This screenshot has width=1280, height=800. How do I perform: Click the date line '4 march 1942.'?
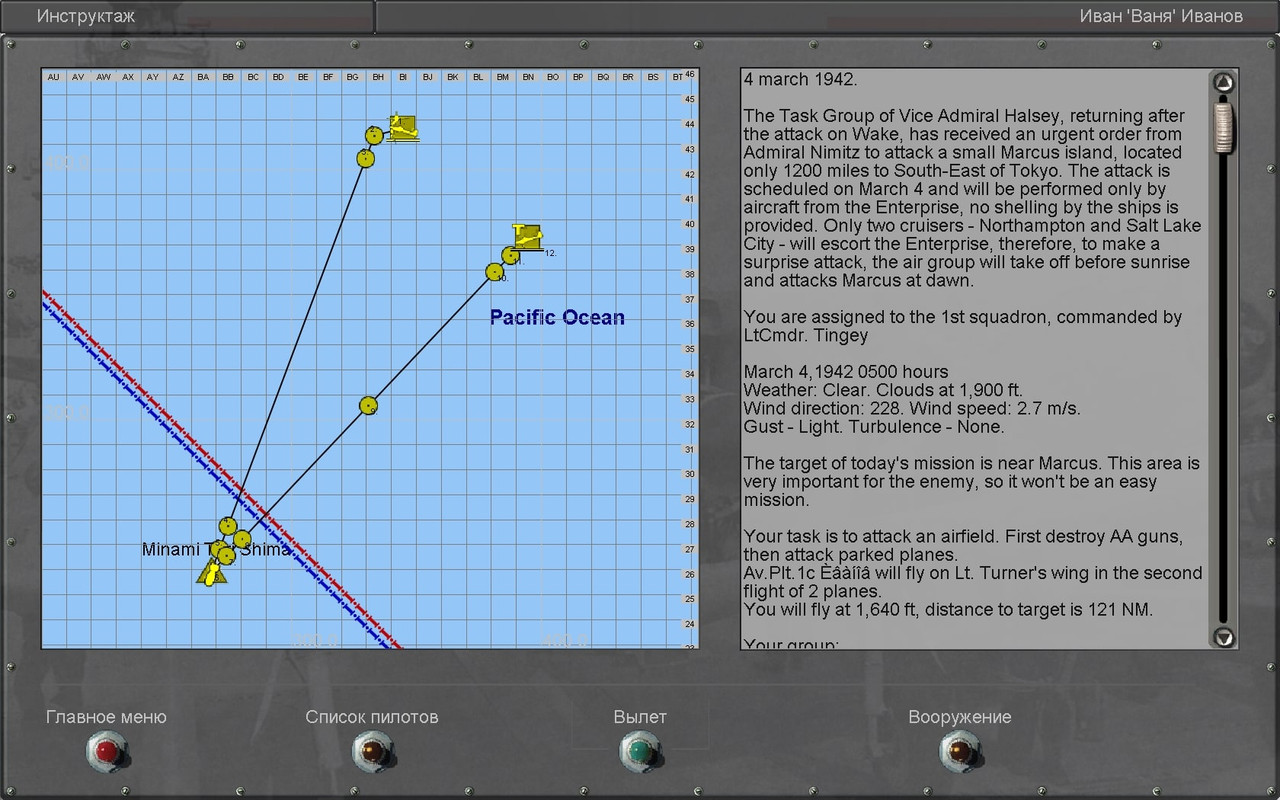pos(800,80)
